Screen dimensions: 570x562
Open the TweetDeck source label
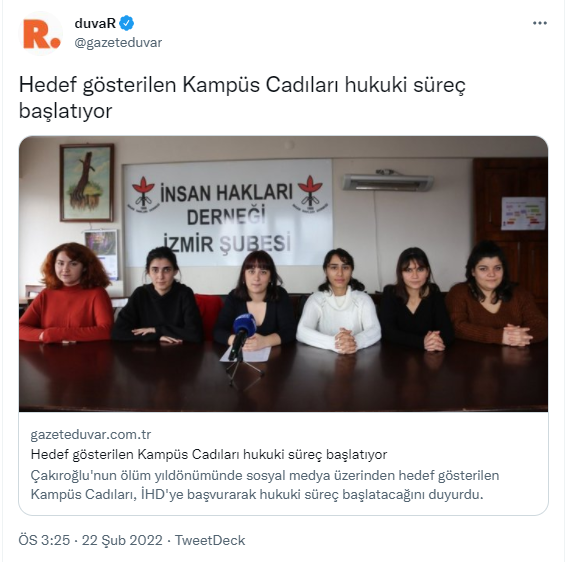(x=210, y=540)
